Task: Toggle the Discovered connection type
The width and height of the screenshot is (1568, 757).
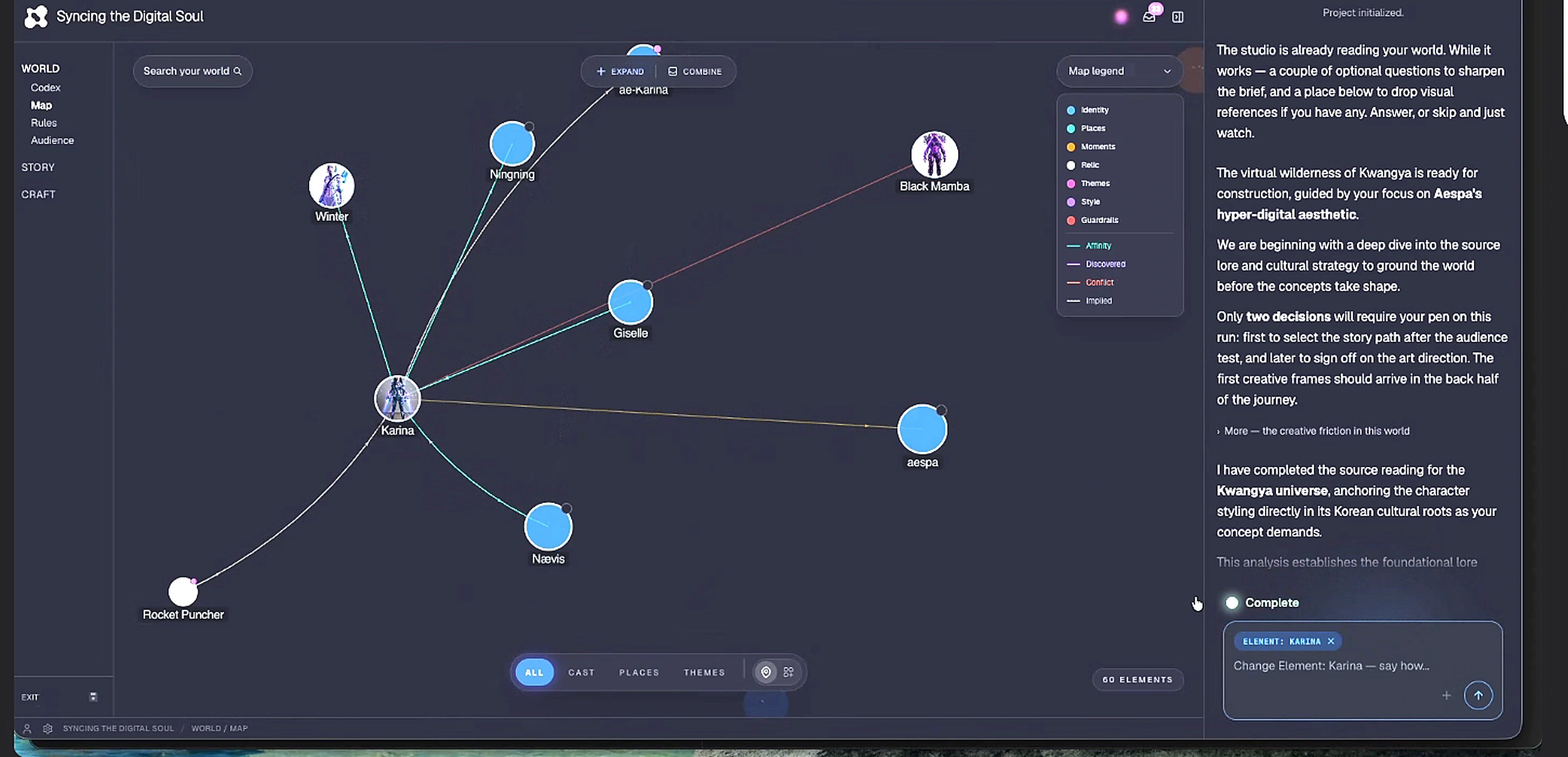Action: [1097, 264]
